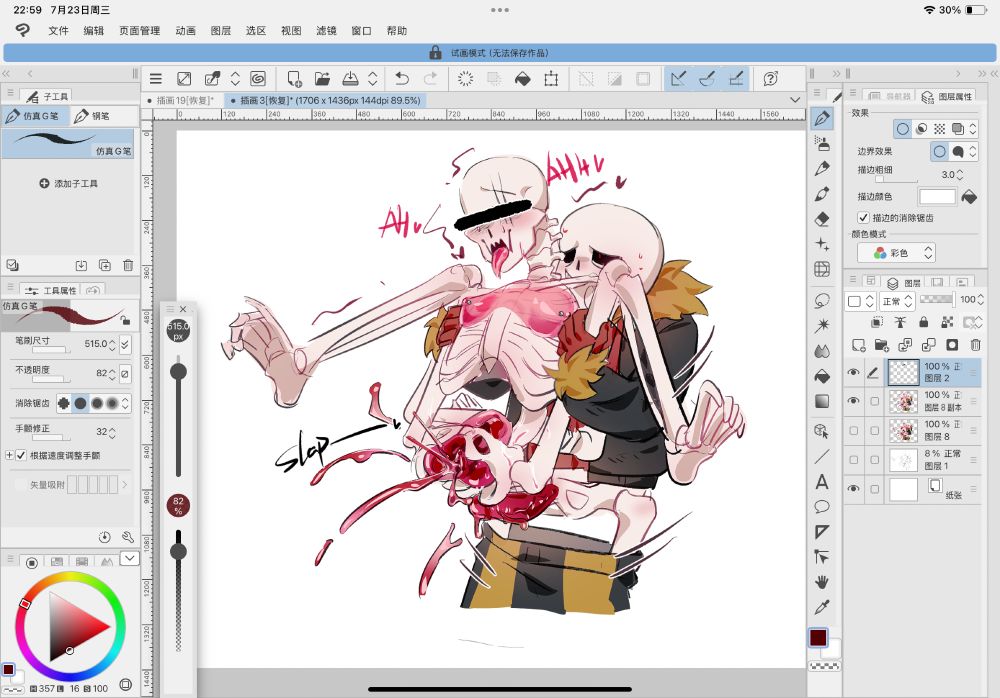Viewport: 1000px width, 698px height.
Task: Adjust 描边粗细 3.0 stepper arrows
Action: pyautogui.click(x=960, y=174)
